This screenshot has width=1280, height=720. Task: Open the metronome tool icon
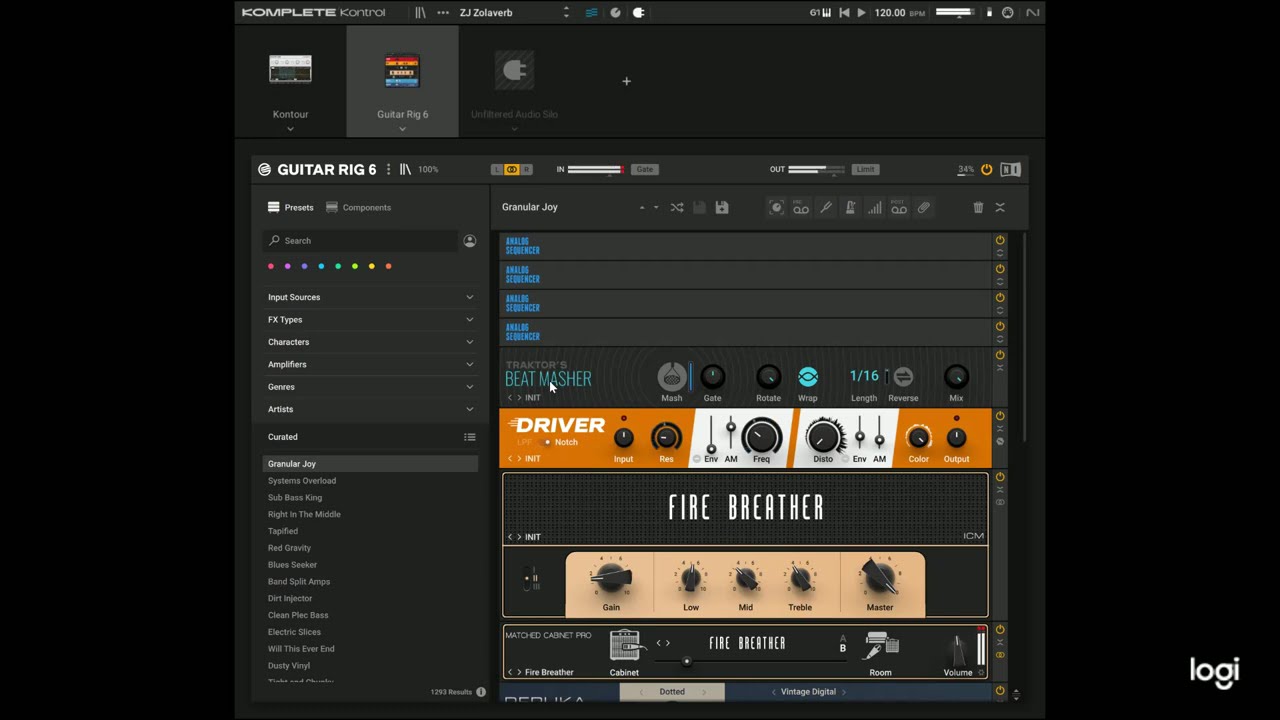click(850, 207)
